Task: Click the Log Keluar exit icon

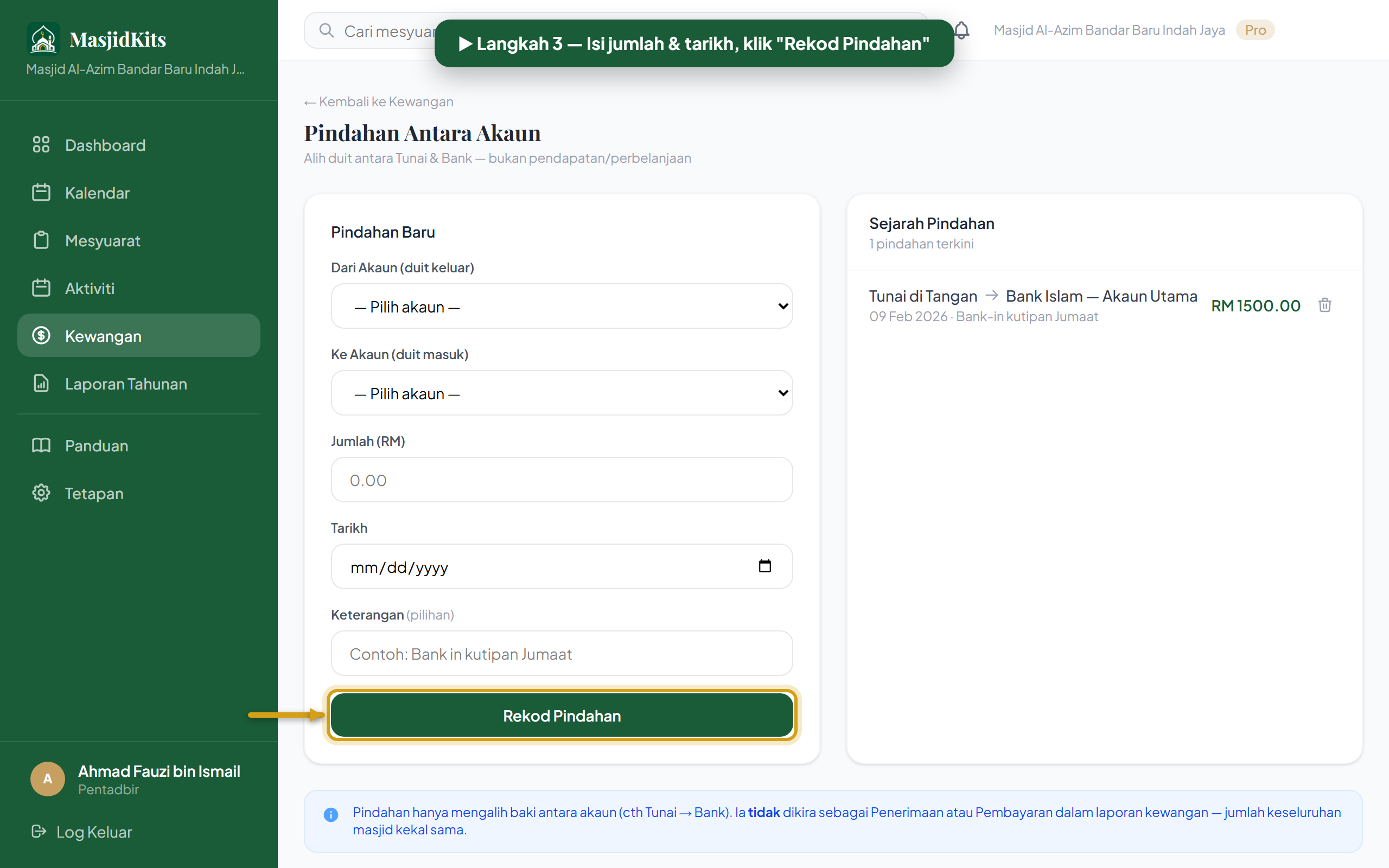Action: [x=39, y=831]
